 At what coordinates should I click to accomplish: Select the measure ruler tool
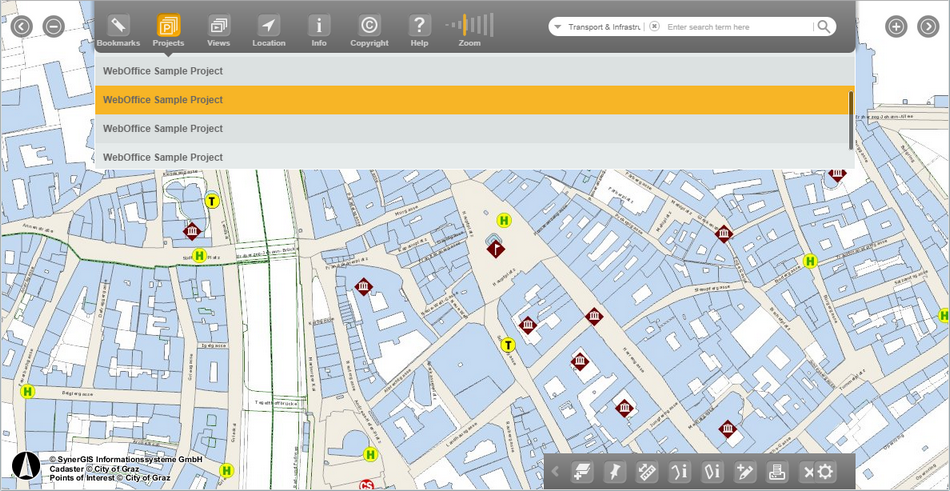(x=647, y=471)
